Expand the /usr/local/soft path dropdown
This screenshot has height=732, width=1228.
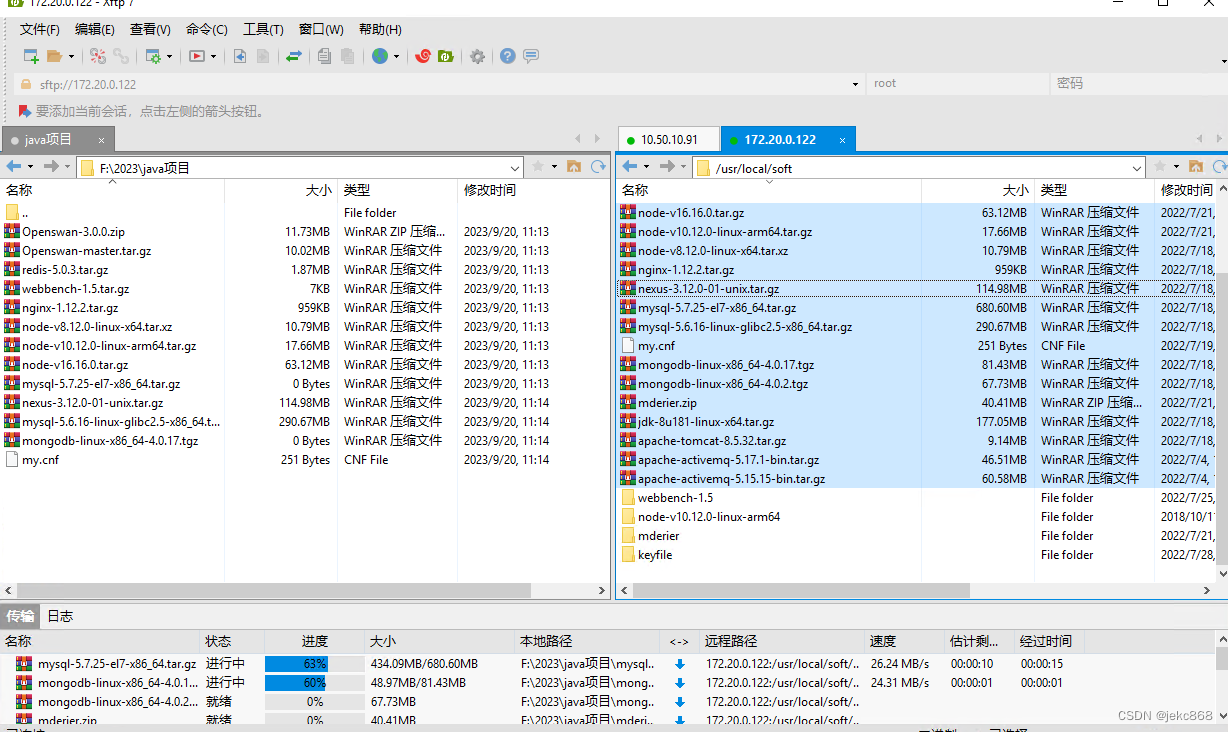[x=1137, y=168]
